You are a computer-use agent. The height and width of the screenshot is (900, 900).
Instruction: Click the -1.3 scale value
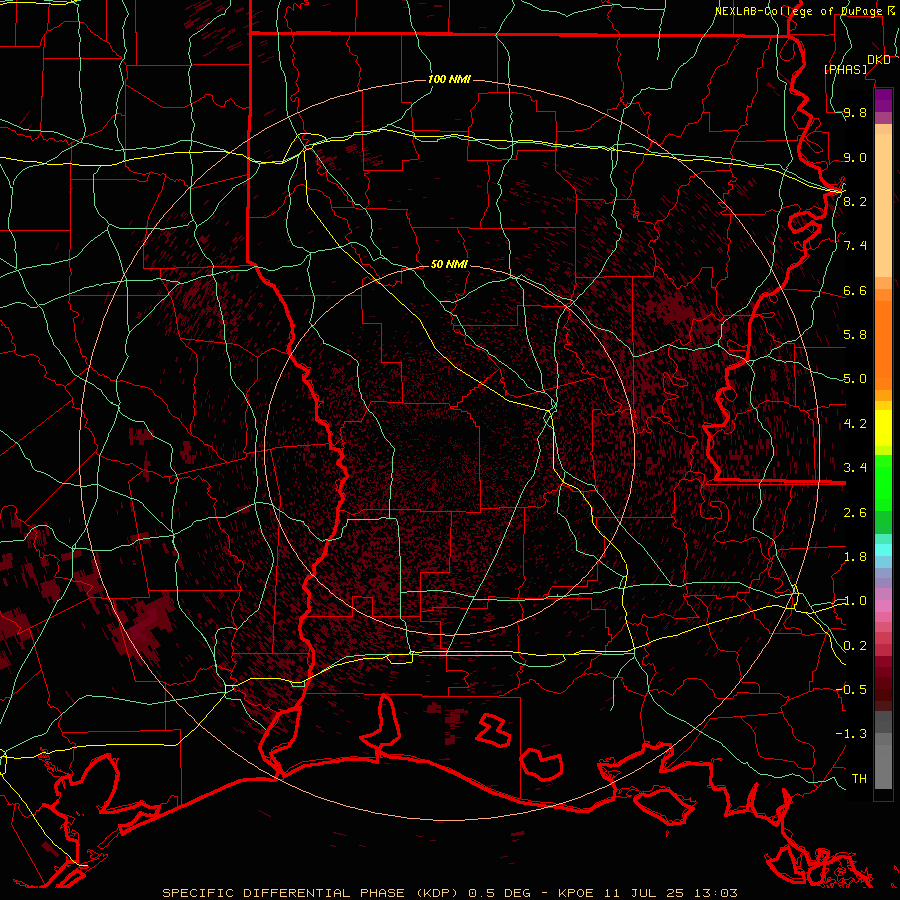(x=851, y=734)
